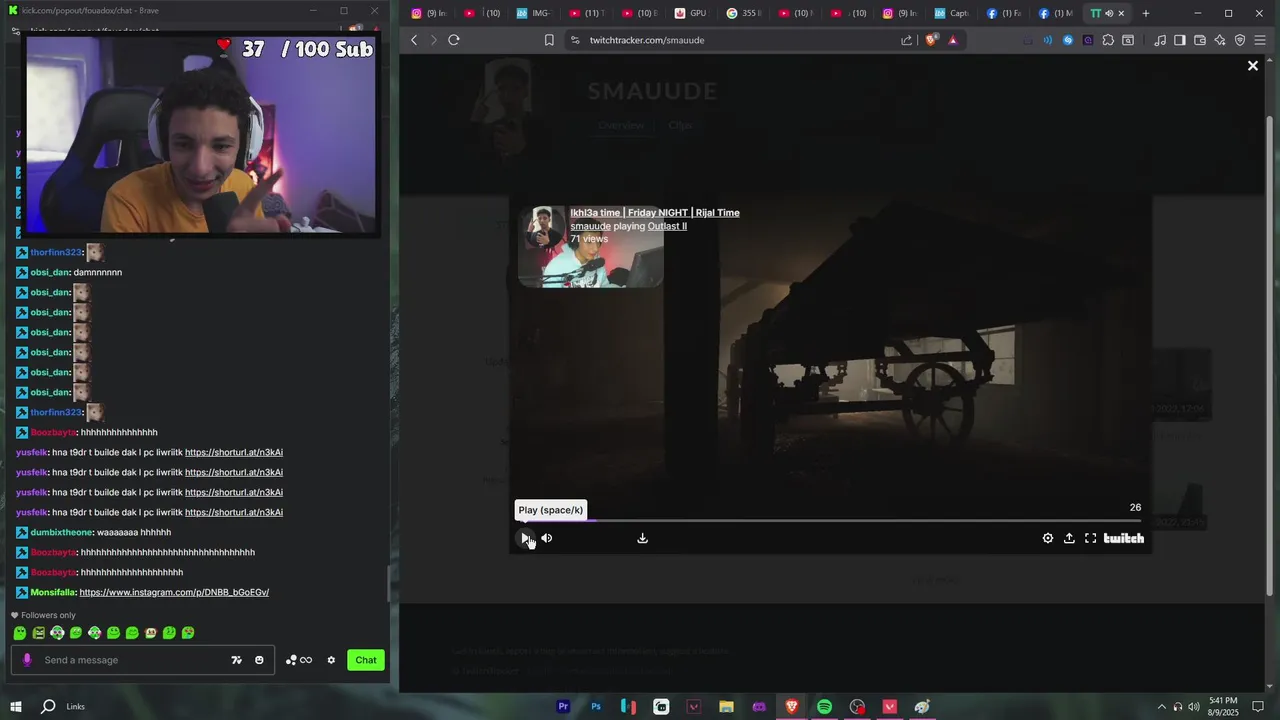The width and height of the screenshot is (1280, 720).
Task: Open the emoji picker in chat input
Action: 259,660
